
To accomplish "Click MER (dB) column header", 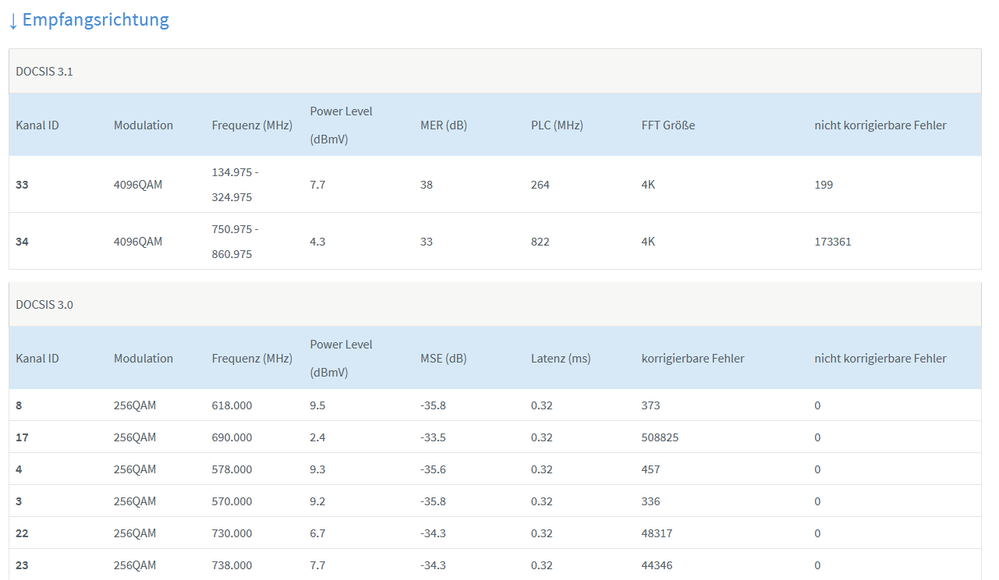I will [x=443, y=125].
